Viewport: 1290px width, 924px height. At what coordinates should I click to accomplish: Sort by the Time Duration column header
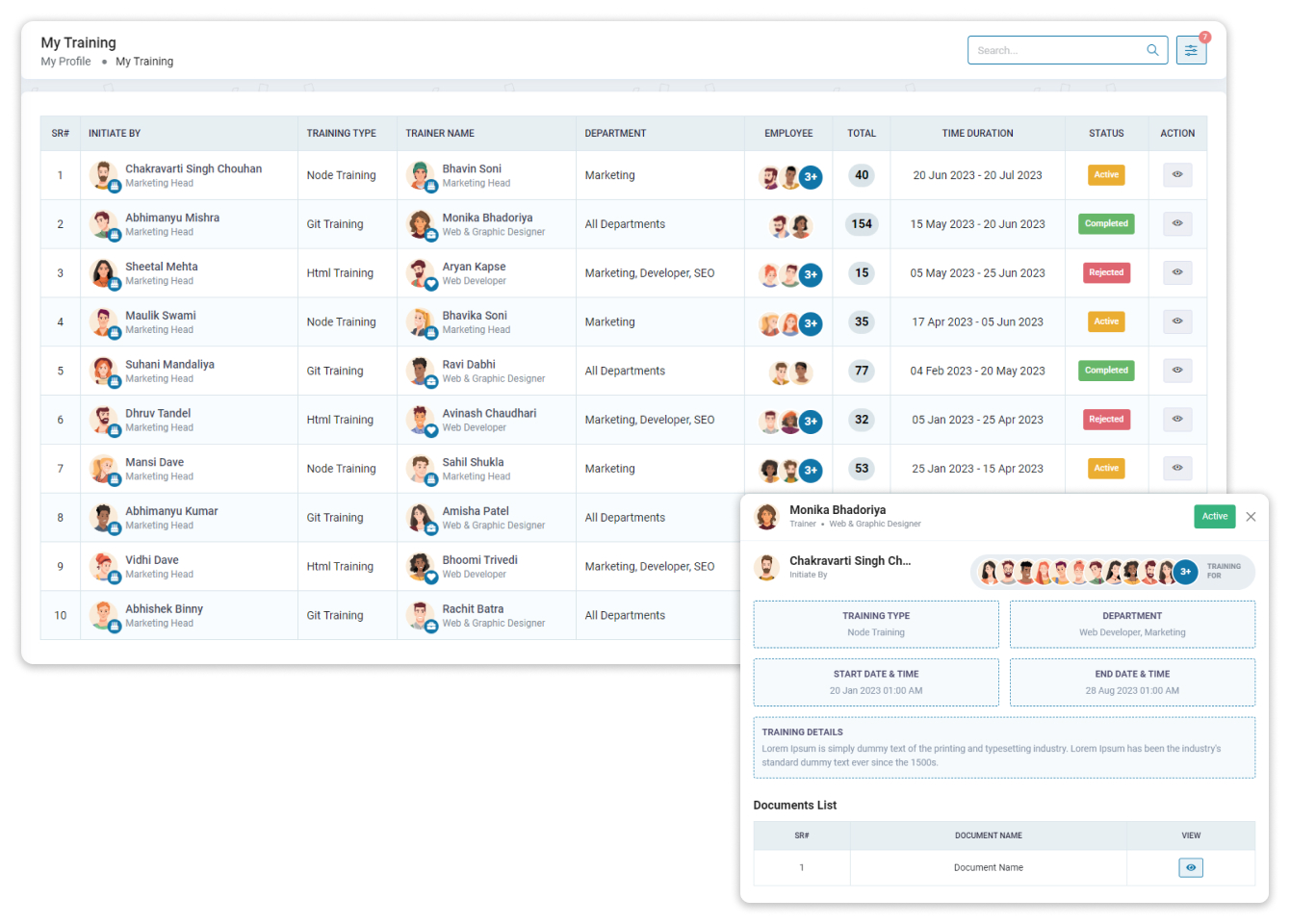977,134
